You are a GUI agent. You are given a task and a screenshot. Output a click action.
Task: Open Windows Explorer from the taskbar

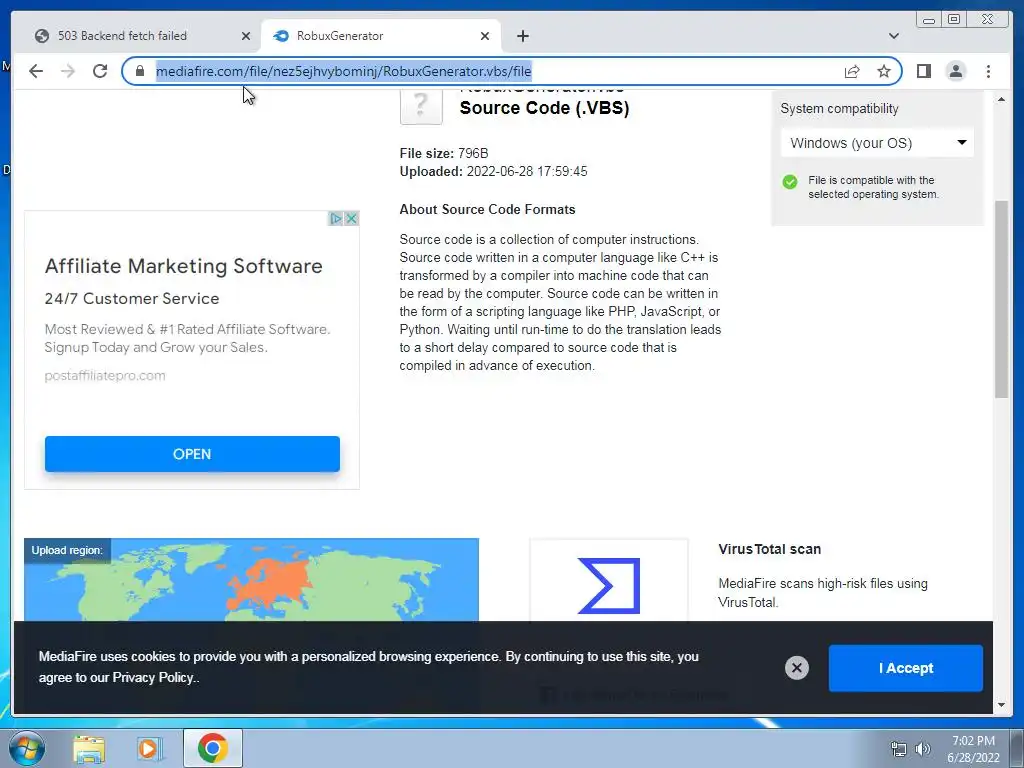tap(88, 748)
